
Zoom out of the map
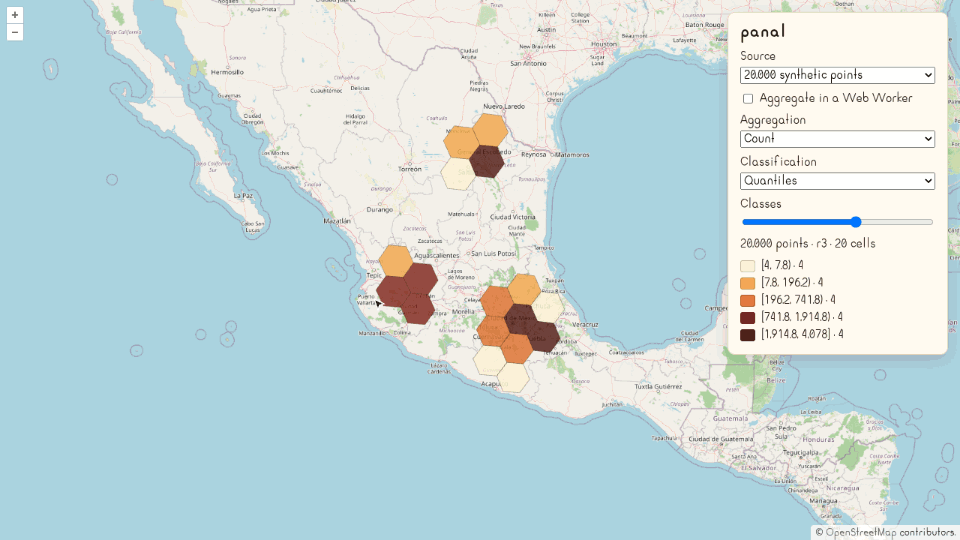point(15,32)
